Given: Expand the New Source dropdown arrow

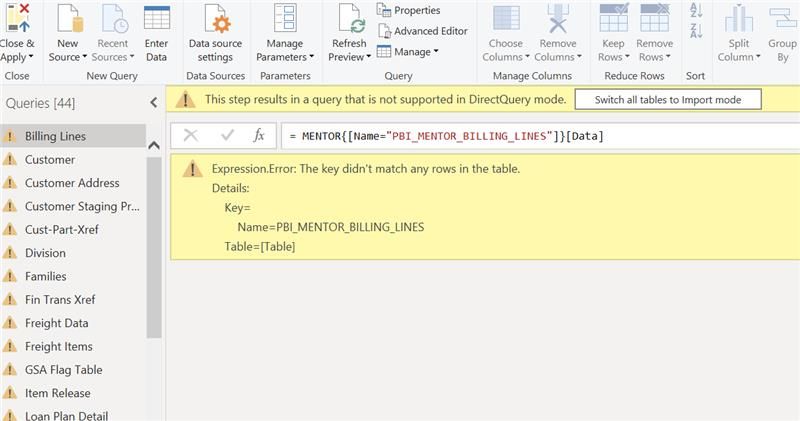Looking at the screenshot, I should [85, 57].
